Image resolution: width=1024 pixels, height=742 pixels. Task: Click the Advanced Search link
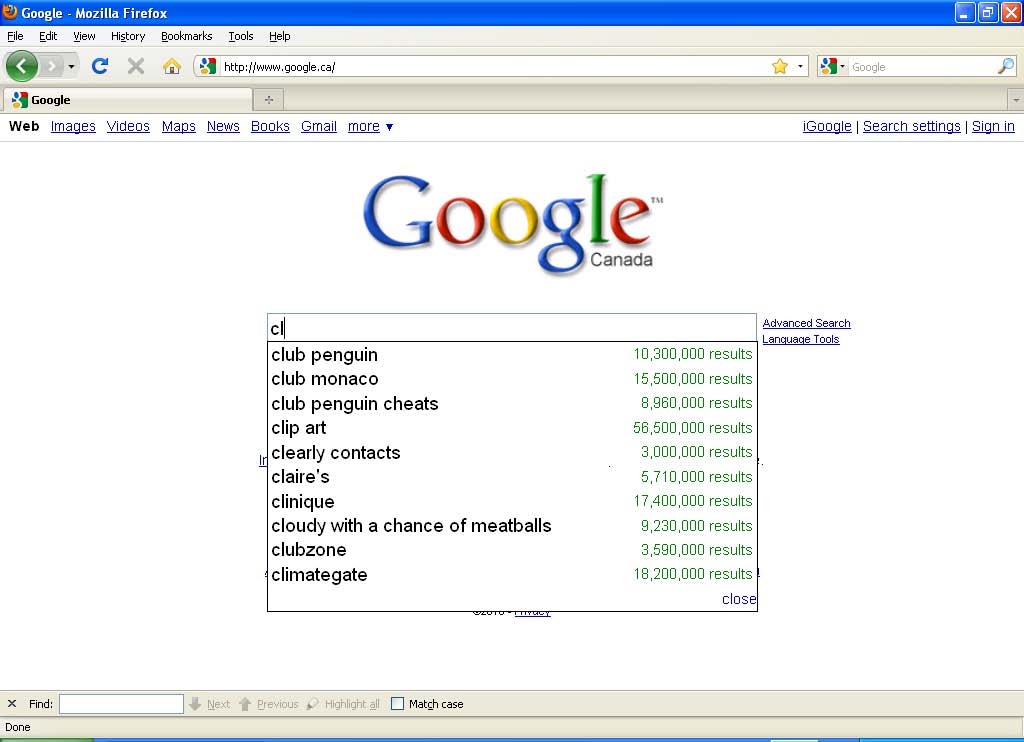pyautogui.click(x=806, y=323)
